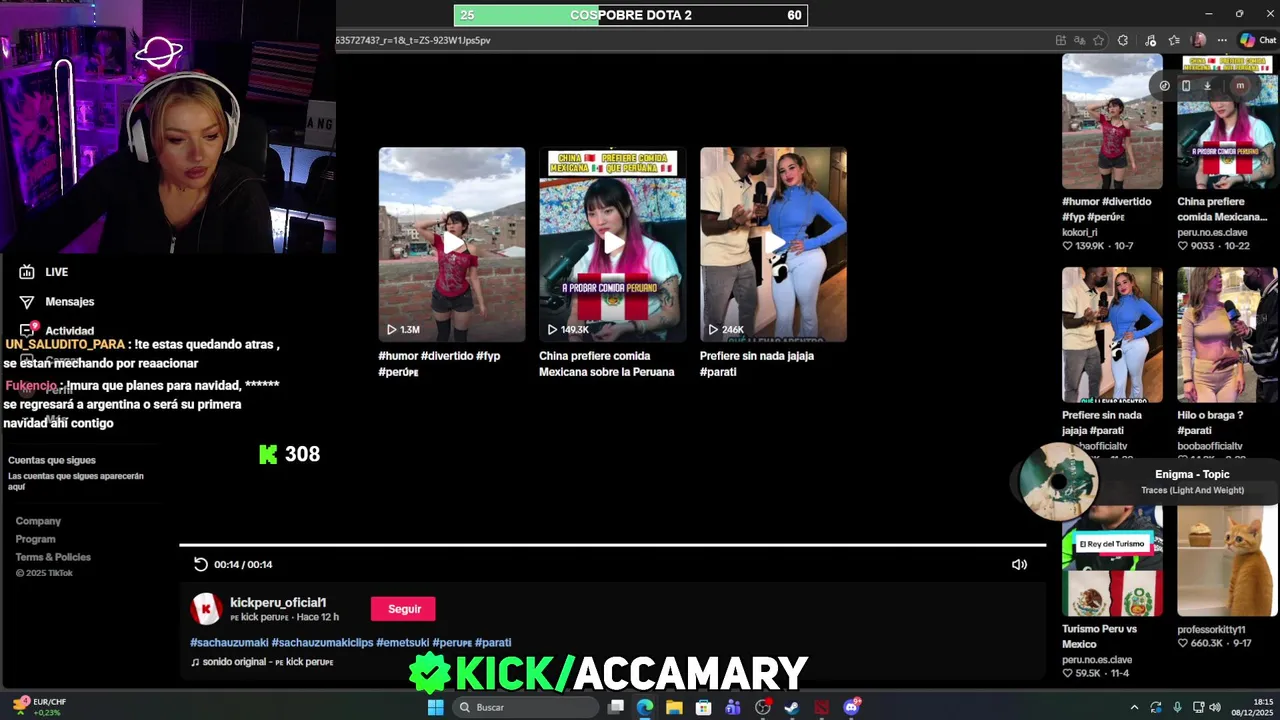Open Steam from the taskbar
Screen dimensions: 1280x720
point(792,707)
